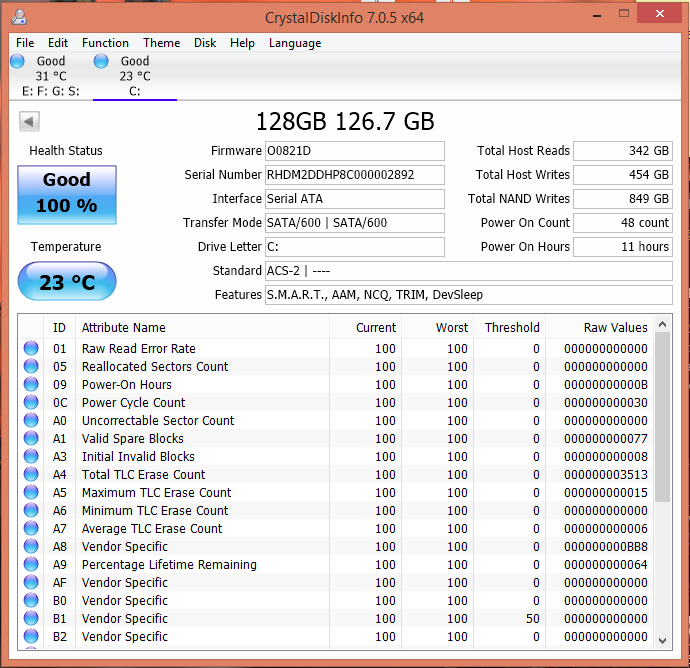Click raw value 000000000BB8
The image size is (690, 668).
606,547
